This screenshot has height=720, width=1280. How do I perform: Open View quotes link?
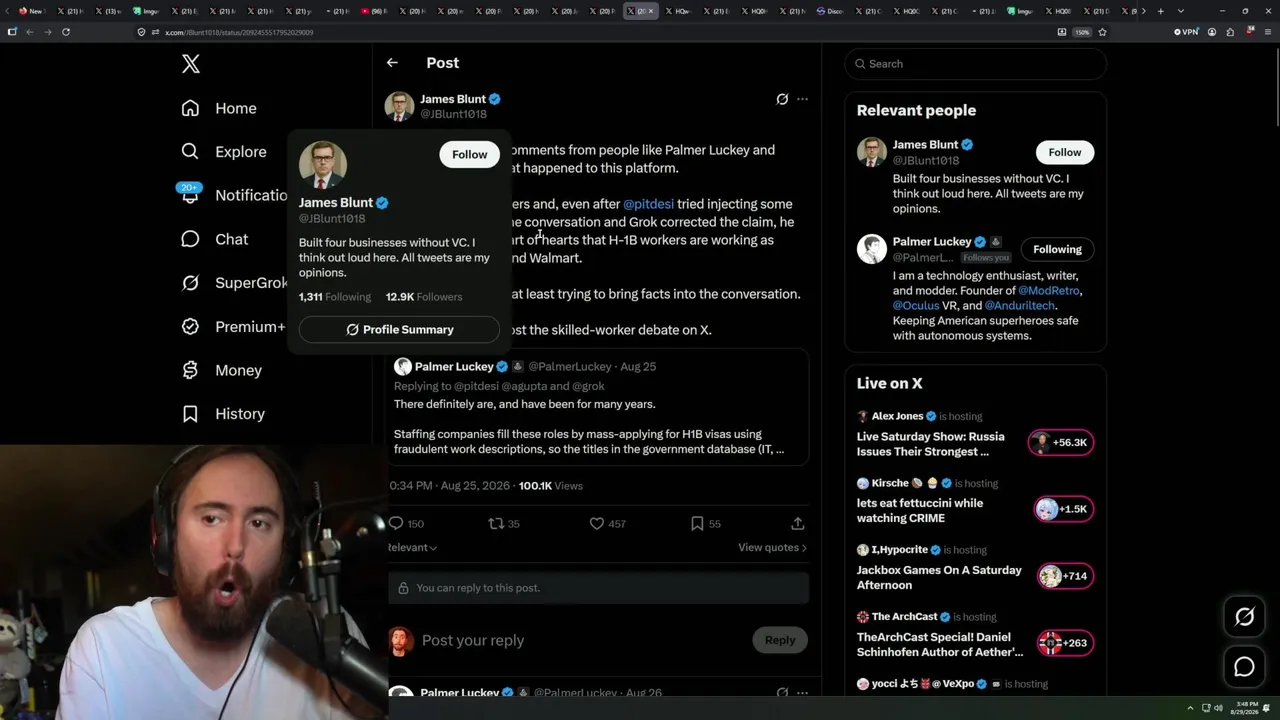(x=772, y=548)
